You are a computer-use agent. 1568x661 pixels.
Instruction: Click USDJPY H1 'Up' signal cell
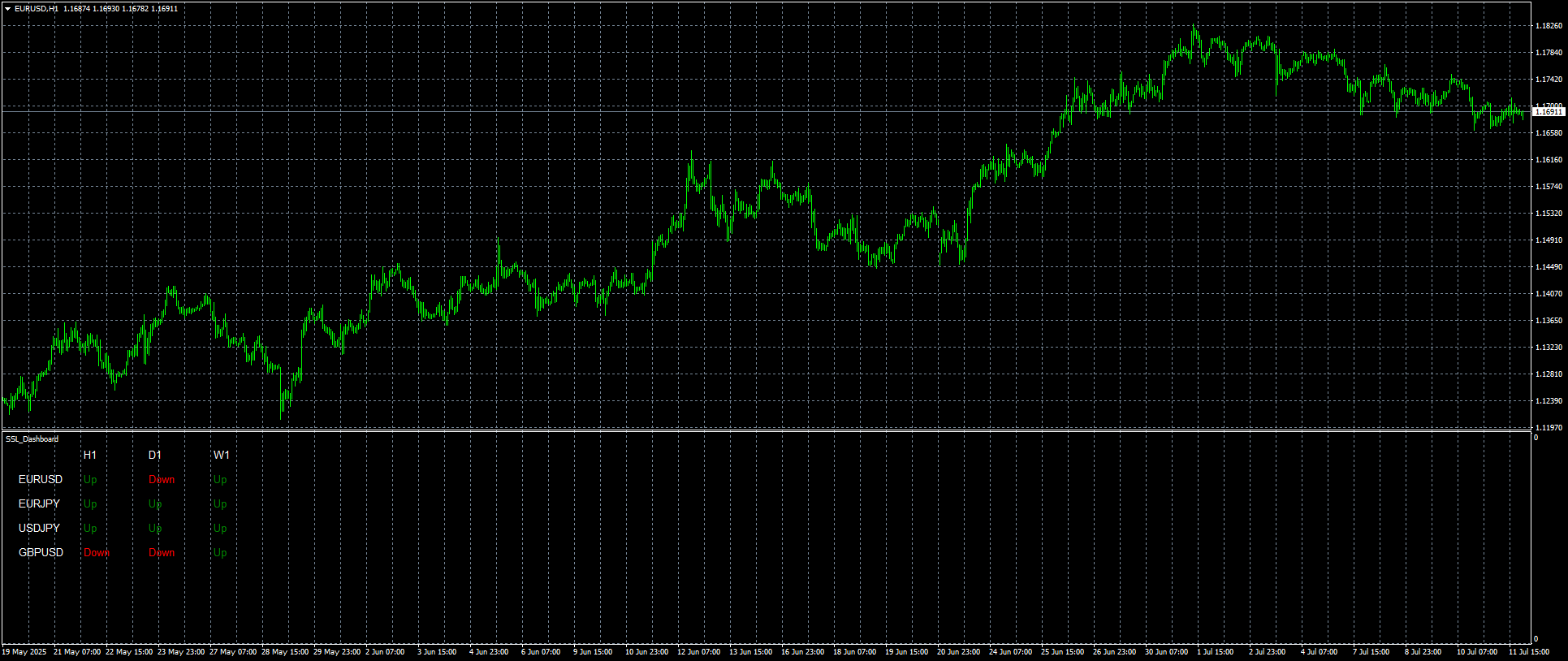90,529
